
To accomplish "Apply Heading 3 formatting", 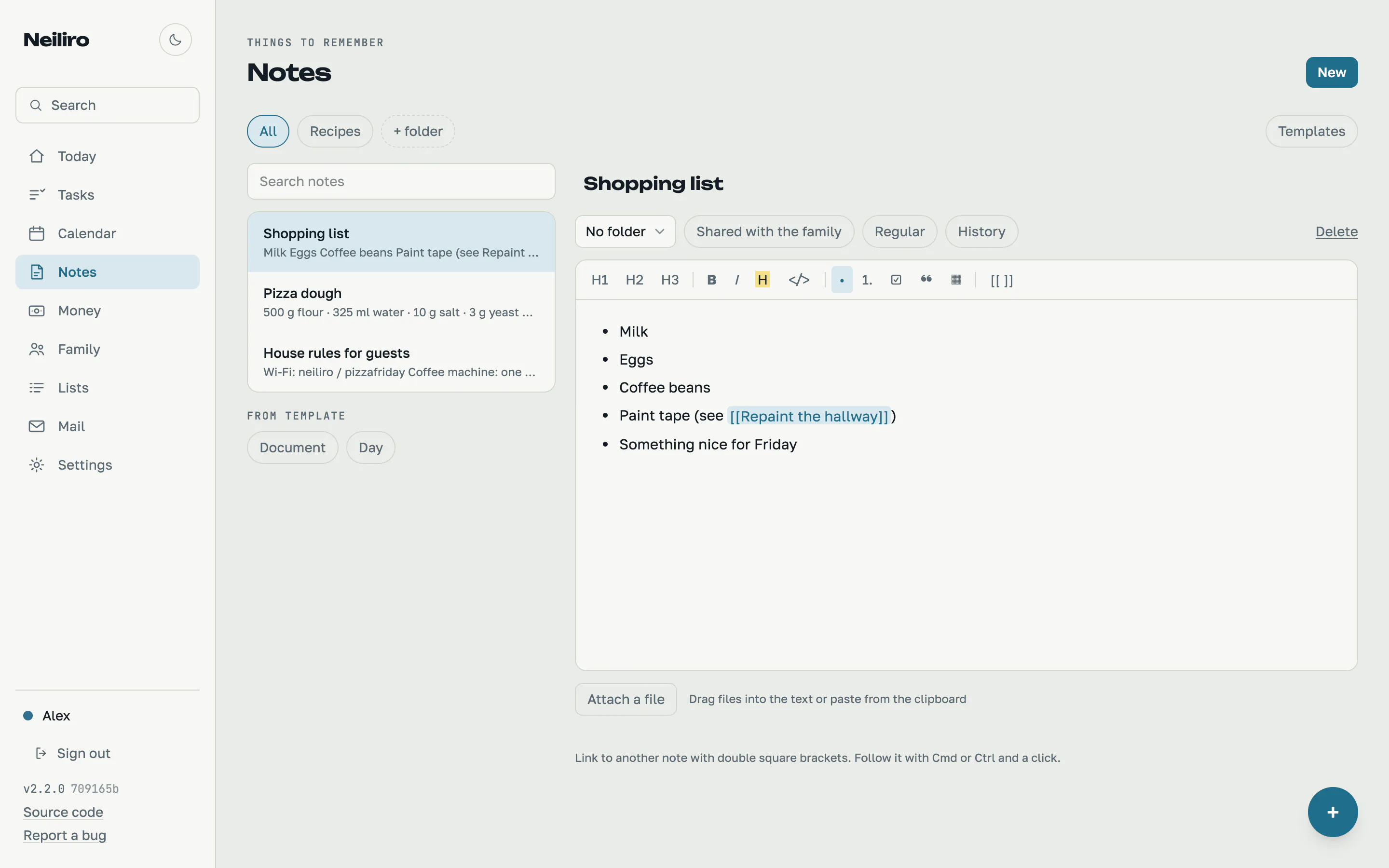I will click(x=669, y=280).
